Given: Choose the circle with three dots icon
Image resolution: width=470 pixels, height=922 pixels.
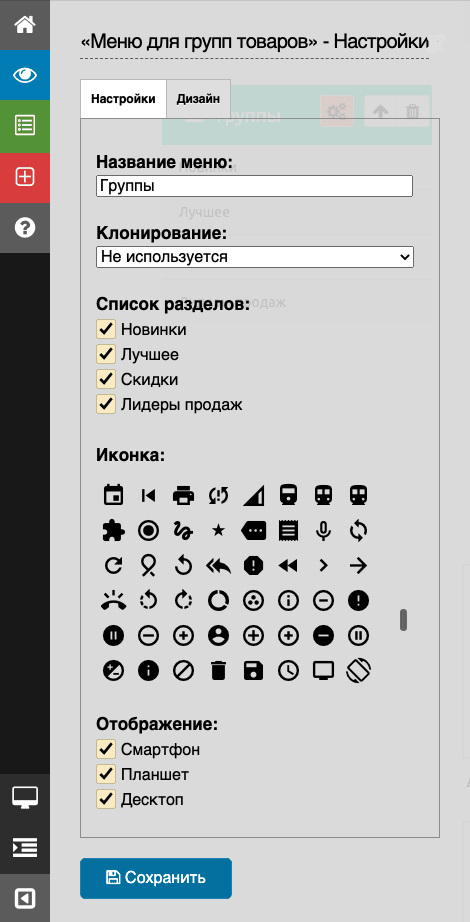Looking at the screenshot, I should 253,601.
